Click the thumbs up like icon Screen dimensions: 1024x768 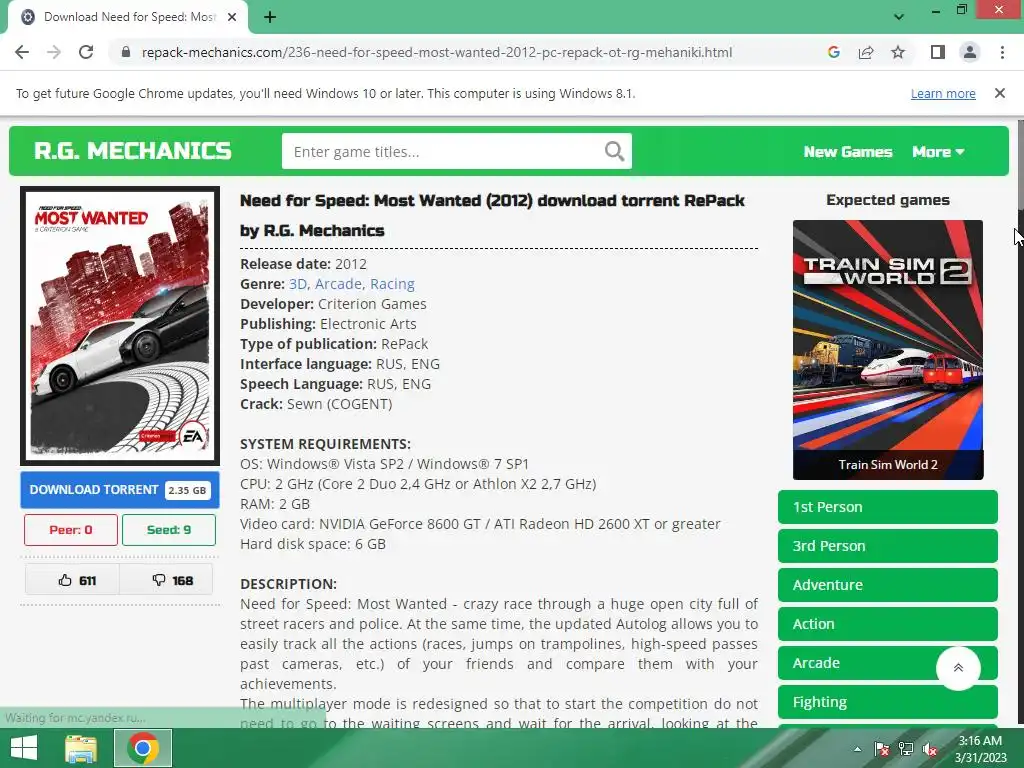click(x=65, y=580)
